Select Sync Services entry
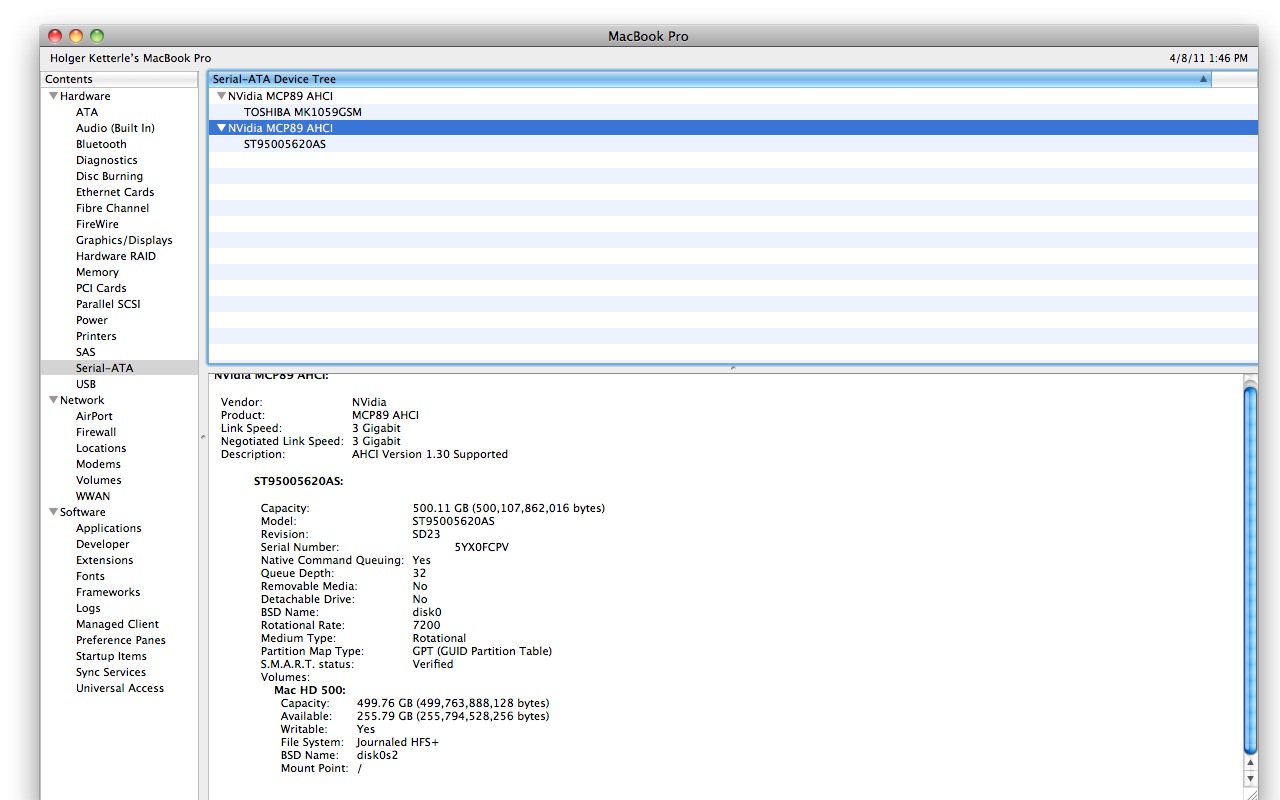1280x800 pixels. [111, 672]
